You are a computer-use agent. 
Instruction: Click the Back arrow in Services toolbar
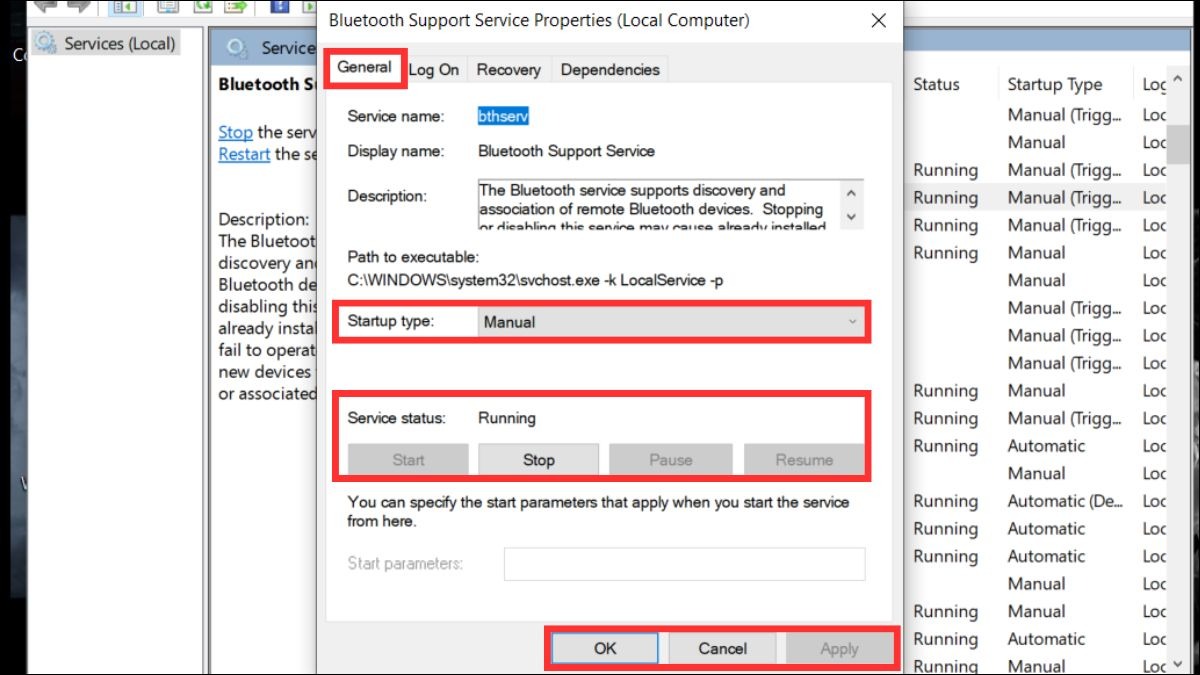coord(45,6)
